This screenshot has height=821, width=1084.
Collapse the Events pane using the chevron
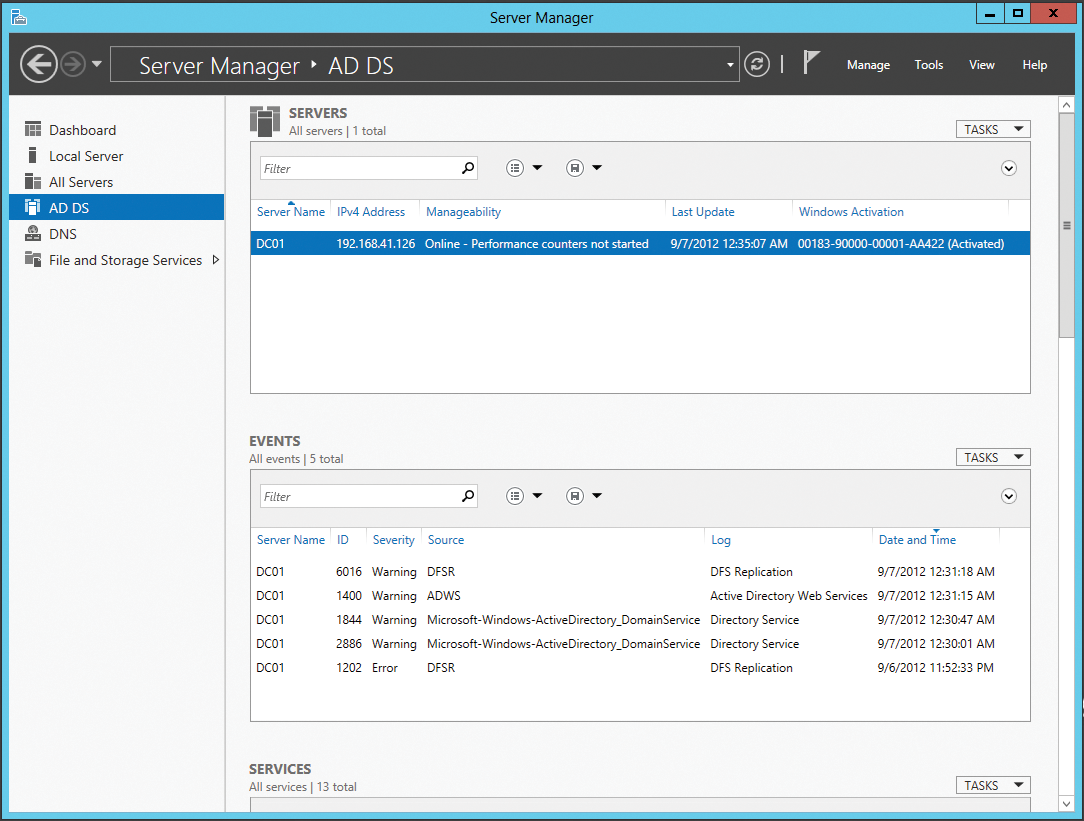click(1008, 496)
